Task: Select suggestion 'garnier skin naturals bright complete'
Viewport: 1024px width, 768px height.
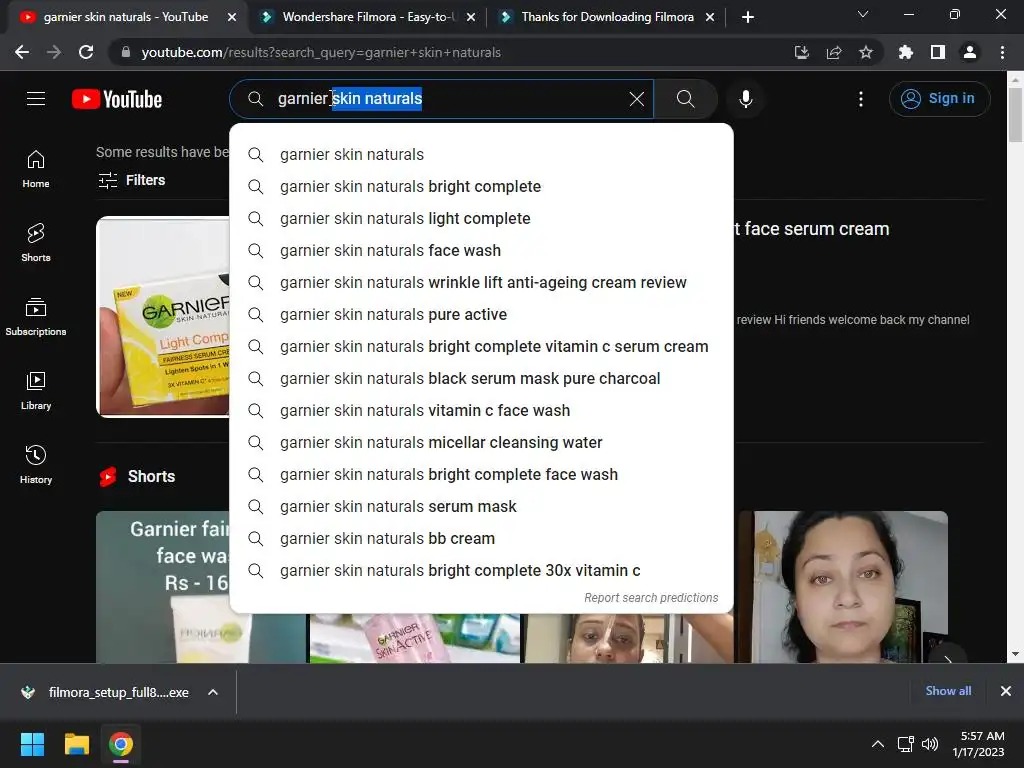Action: coord(481,187)
